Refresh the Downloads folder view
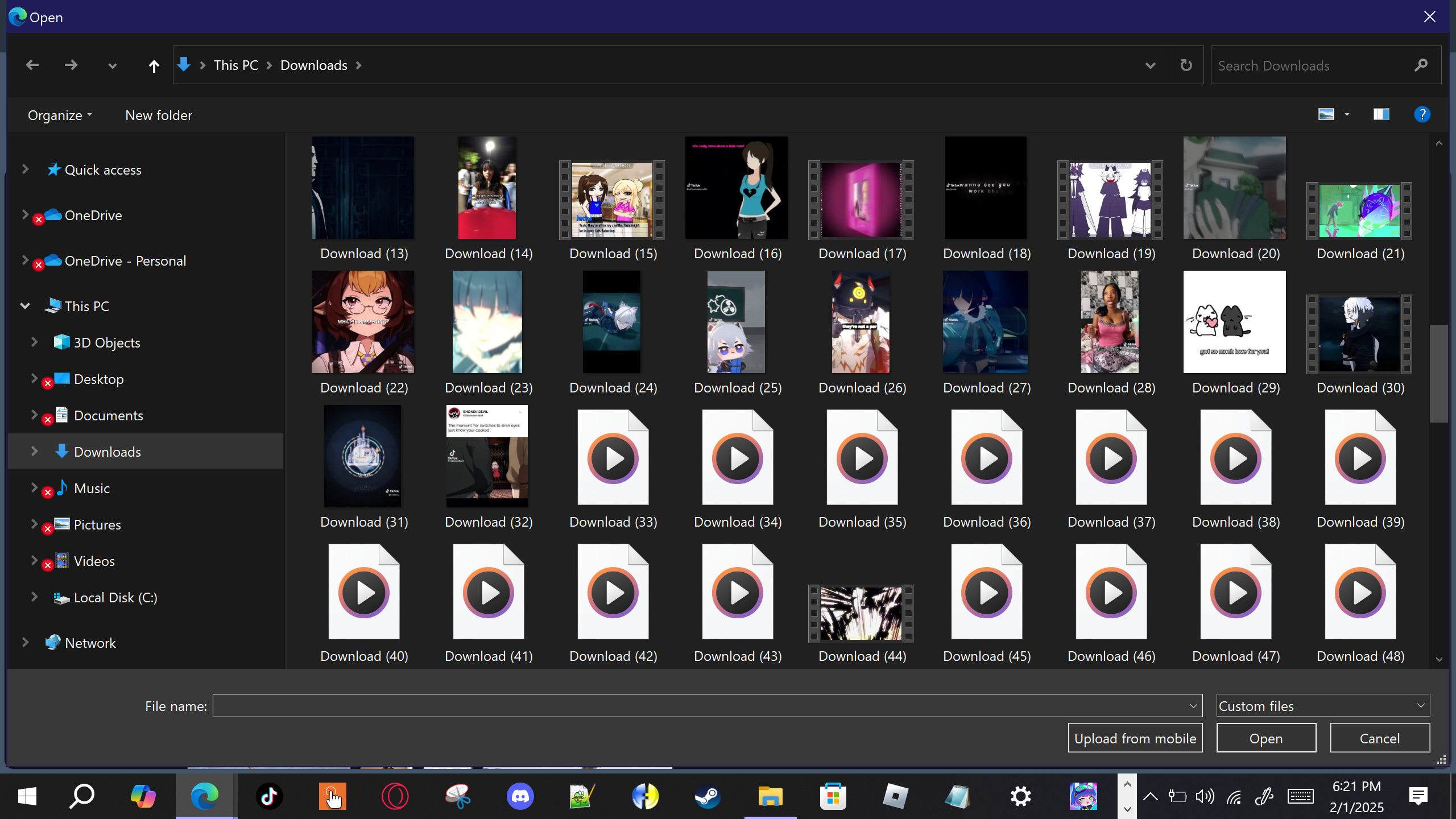1456x819 pixels. click(x=1186, y=65)
